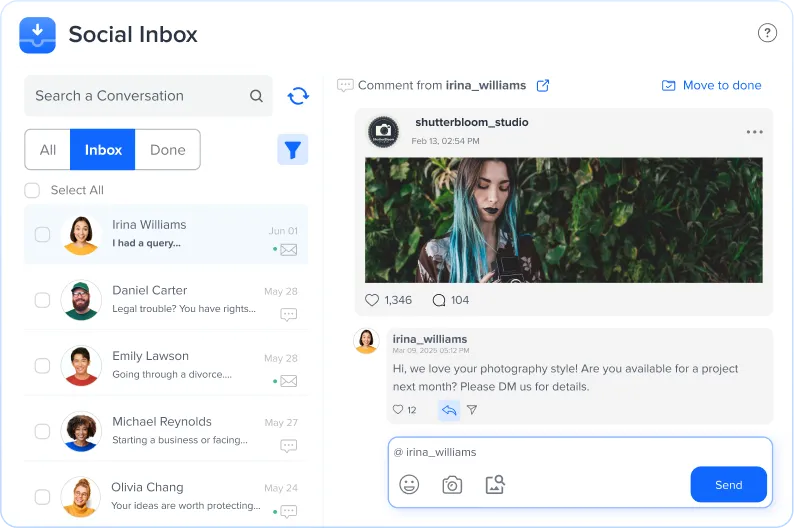Image resolution: width=794 pixels, height=528 pixels.
Task: Click Emily Lawson's avatar
Action: click(x=81, y=365)
